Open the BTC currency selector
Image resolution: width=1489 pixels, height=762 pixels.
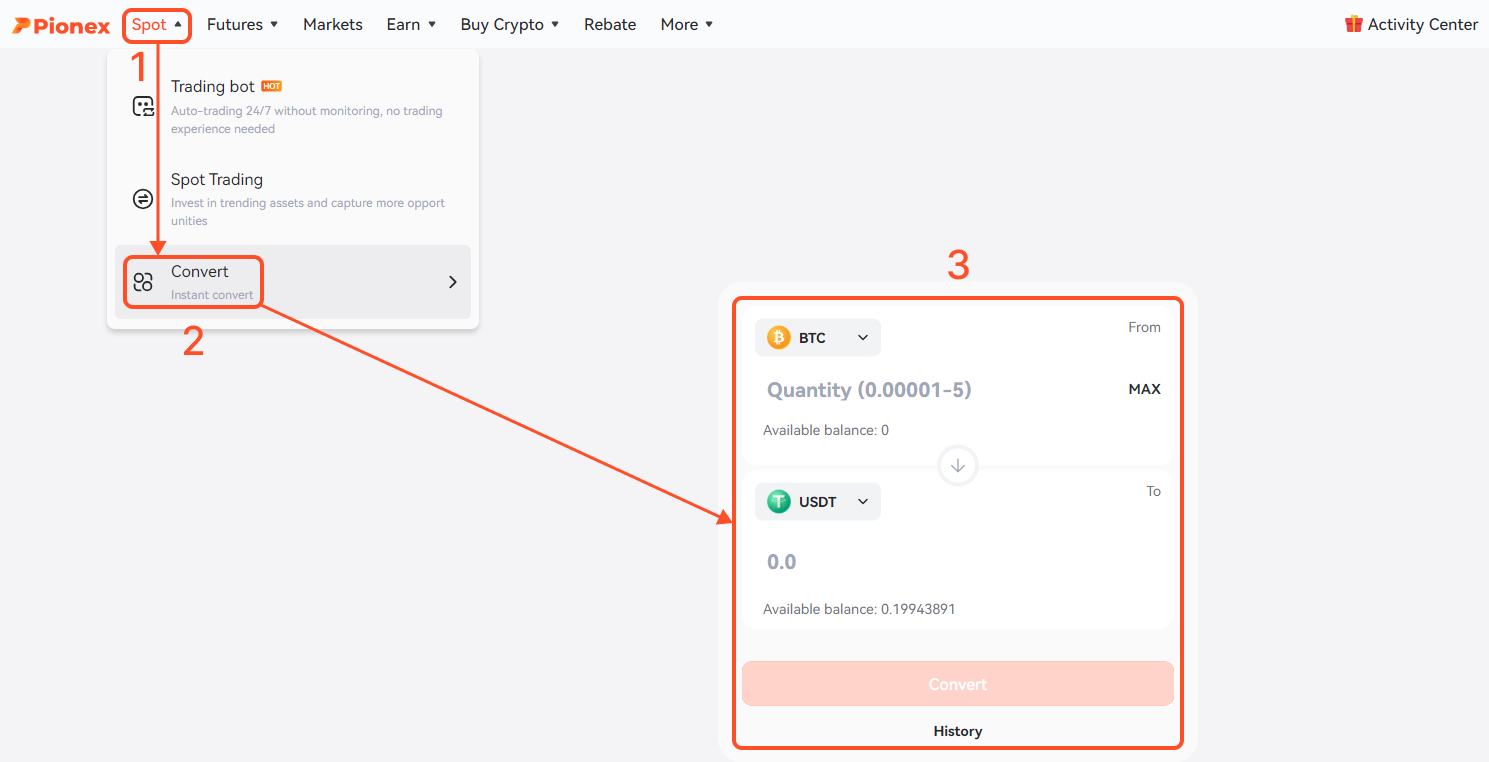point(818,338)
